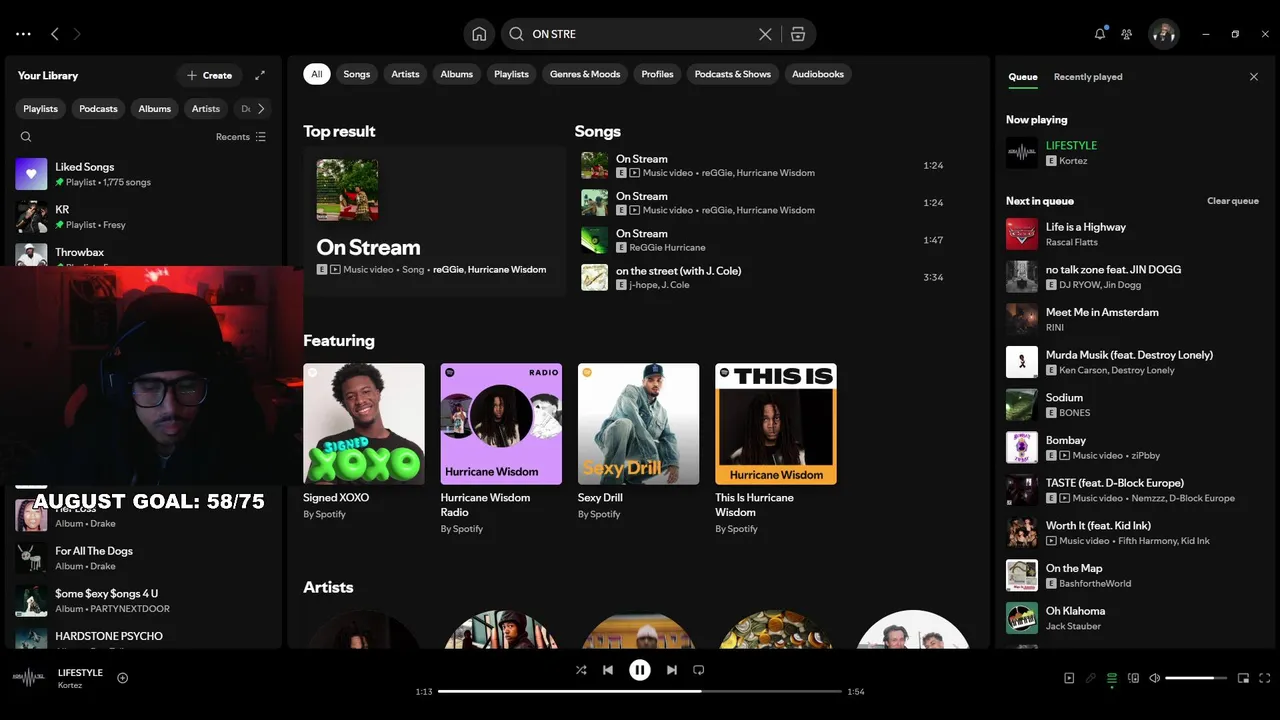Viewport: 1280px width, 720px height.
Task: Select the Playlists search filter
Action: (x=511, y=74)
